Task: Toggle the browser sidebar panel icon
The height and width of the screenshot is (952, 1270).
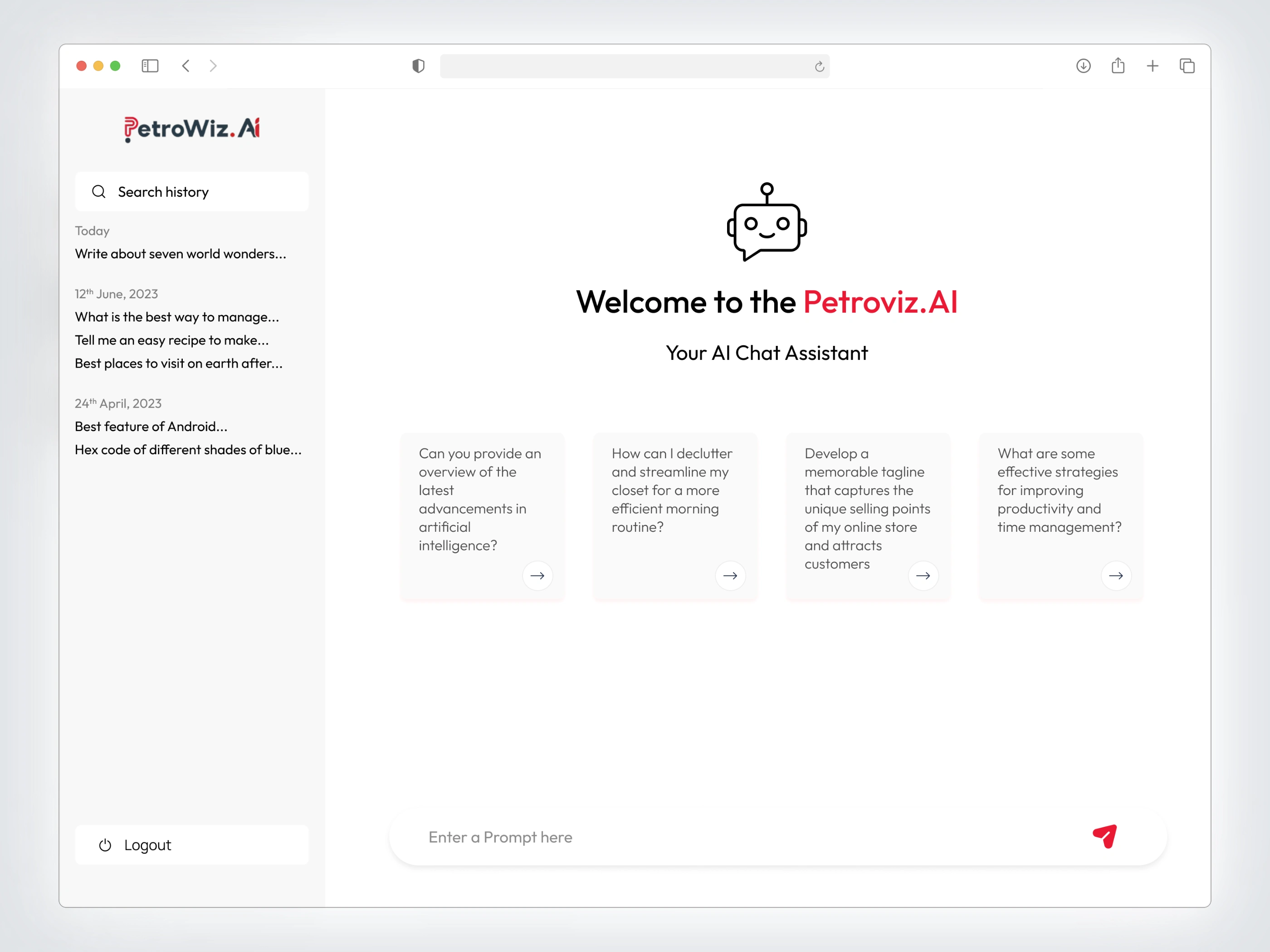Action: 150,66
